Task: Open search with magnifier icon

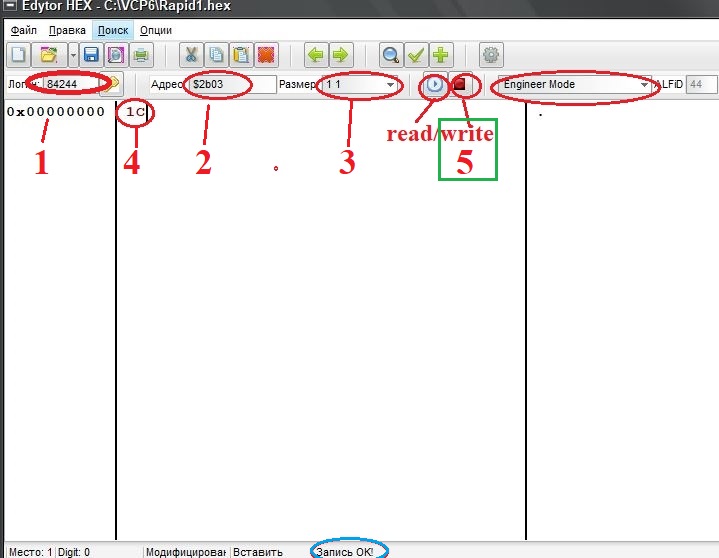Action: pyautogui.click(x=391, y=55)
